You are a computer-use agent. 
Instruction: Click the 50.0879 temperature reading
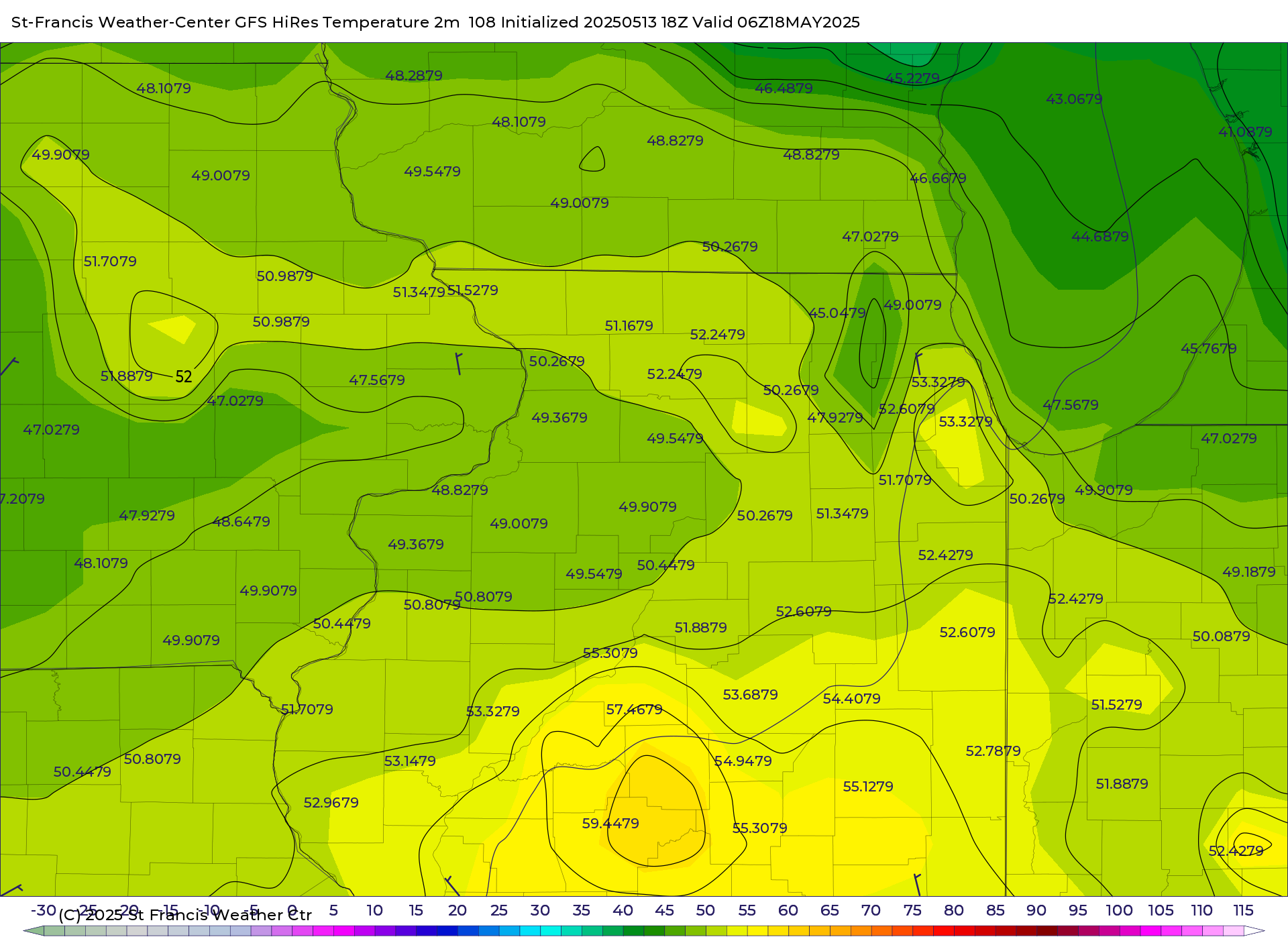coord(1221,636)
